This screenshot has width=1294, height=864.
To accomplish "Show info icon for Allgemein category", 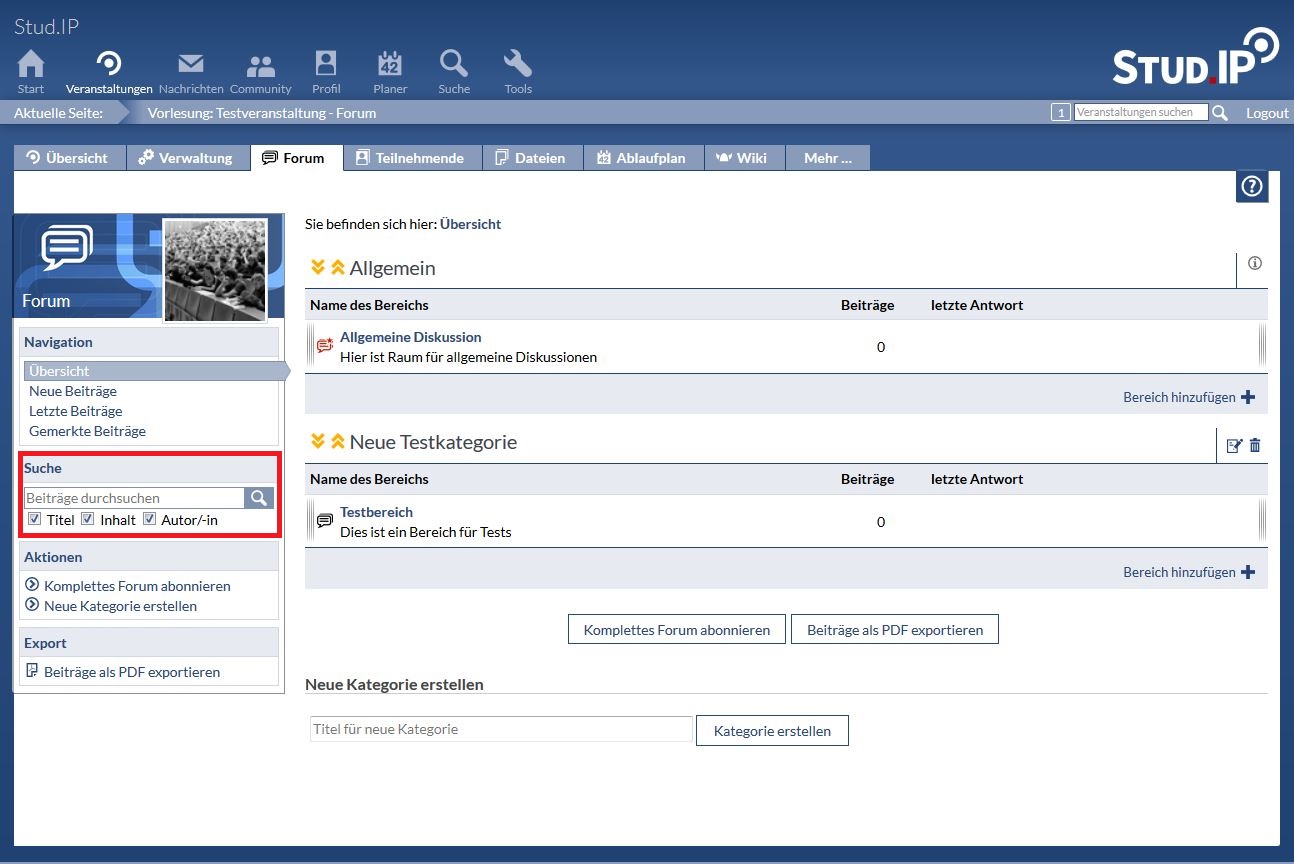I will 1254,264.
